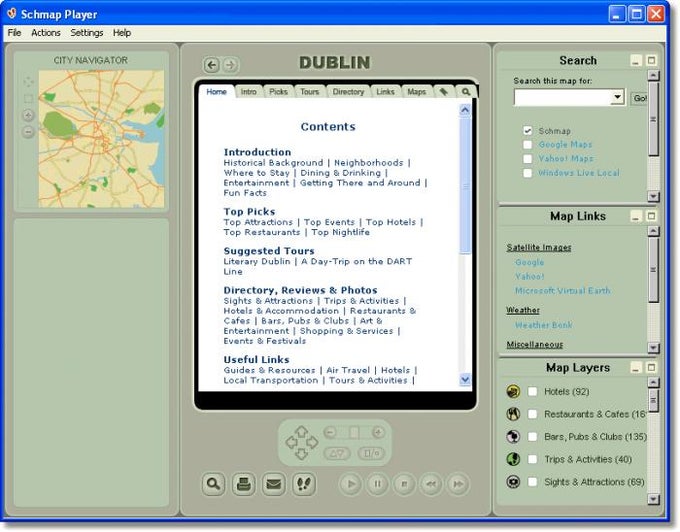Open the Settings menu
The width and height of the screenshot is (680, 532).
87,33
